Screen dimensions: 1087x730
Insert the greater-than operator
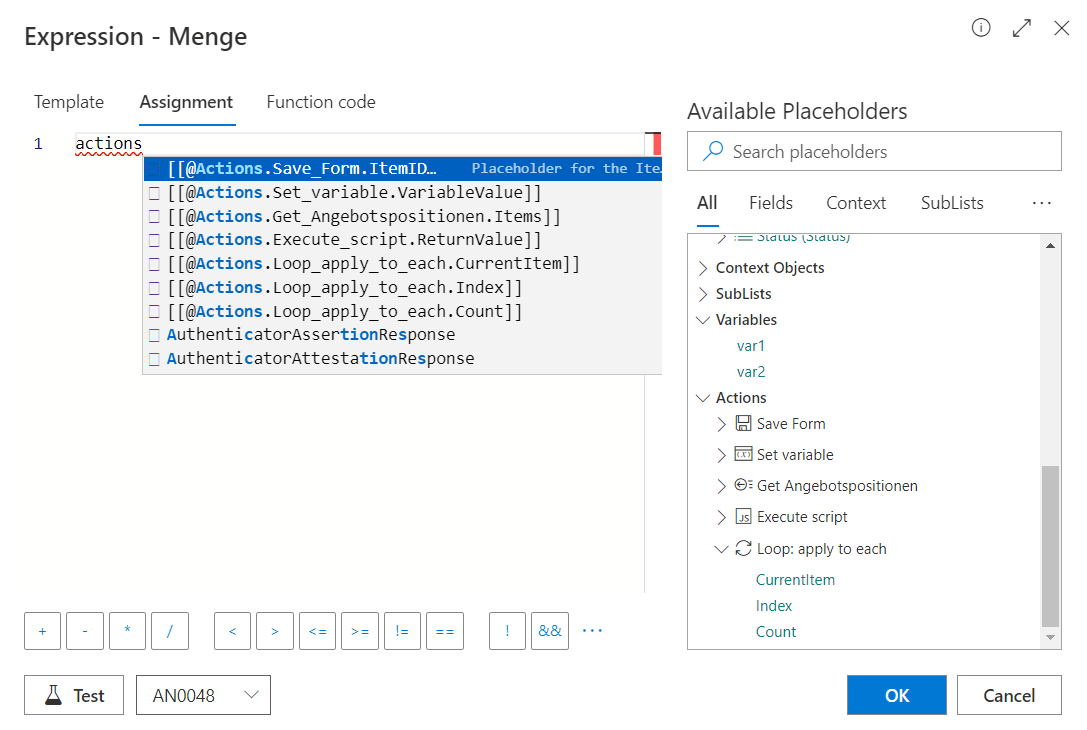coord(275,631)
